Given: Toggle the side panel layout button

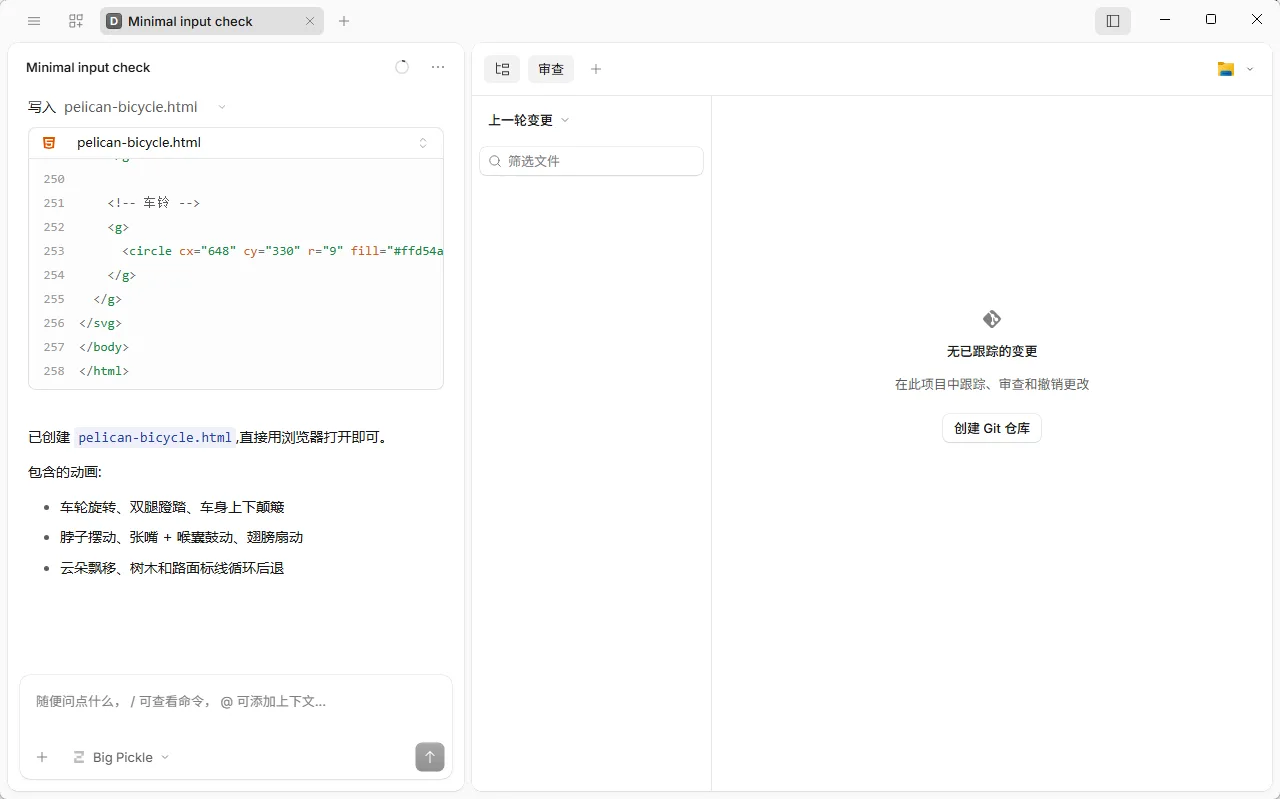Looking at the screenshot, I should coord(1113,21).
